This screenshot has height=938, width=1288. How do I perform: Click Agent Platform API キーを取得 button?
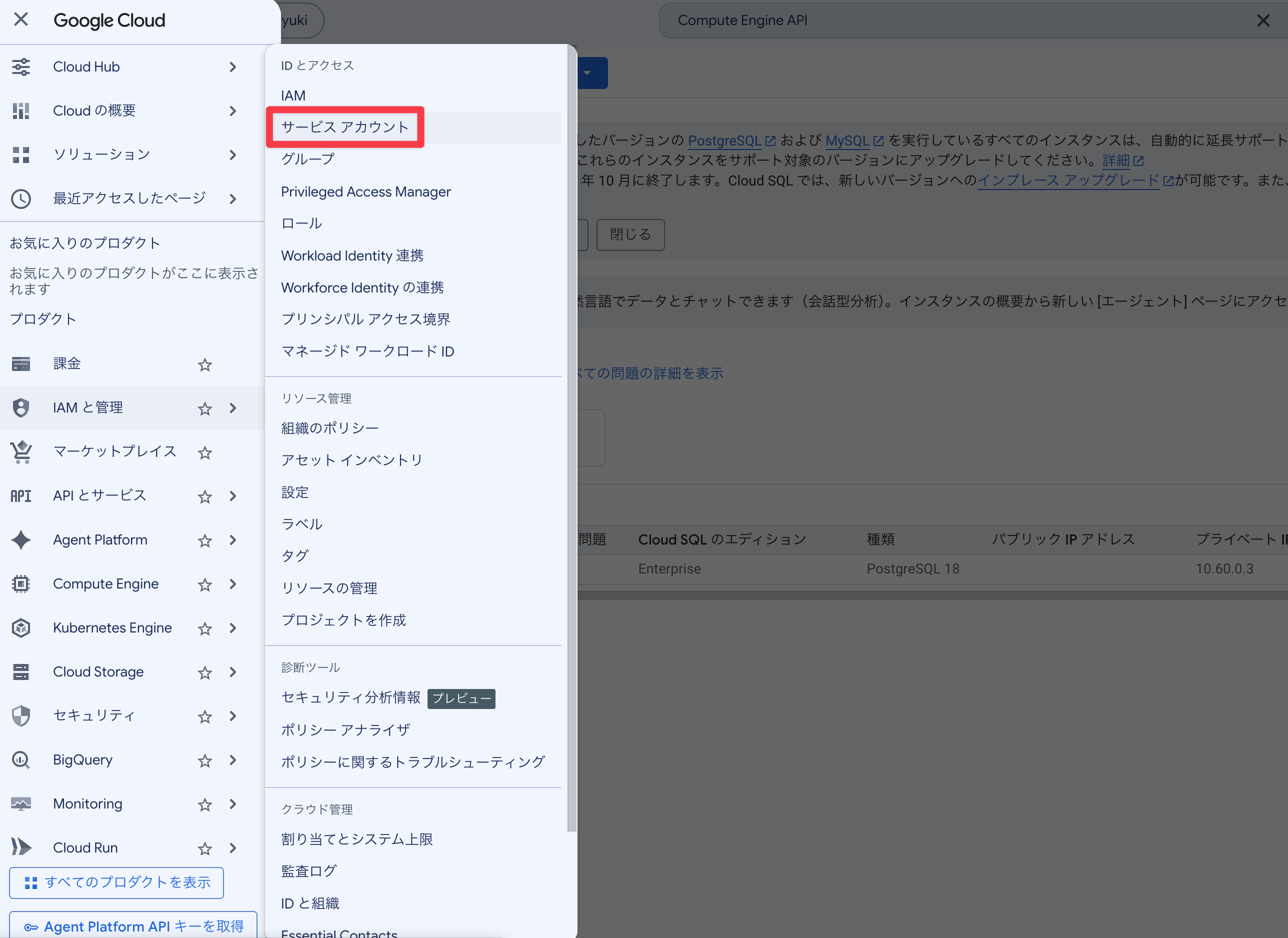(x=133, y=925)
